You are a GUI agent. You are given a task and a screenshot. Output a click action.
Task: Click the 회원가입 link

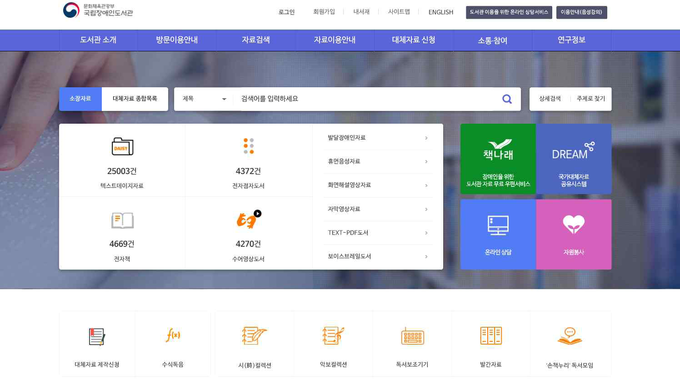point(324,12)
